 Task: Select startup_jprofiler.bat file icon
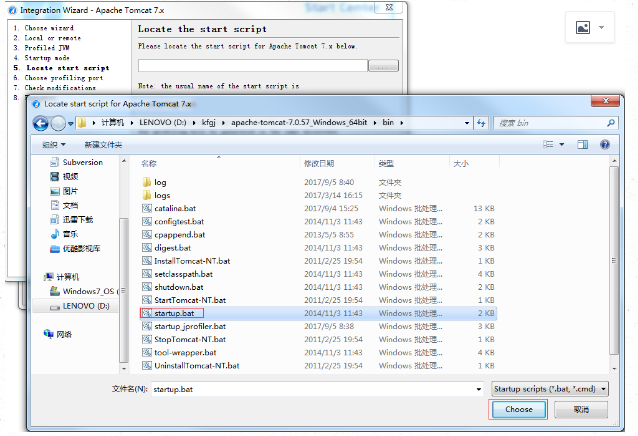146,326
